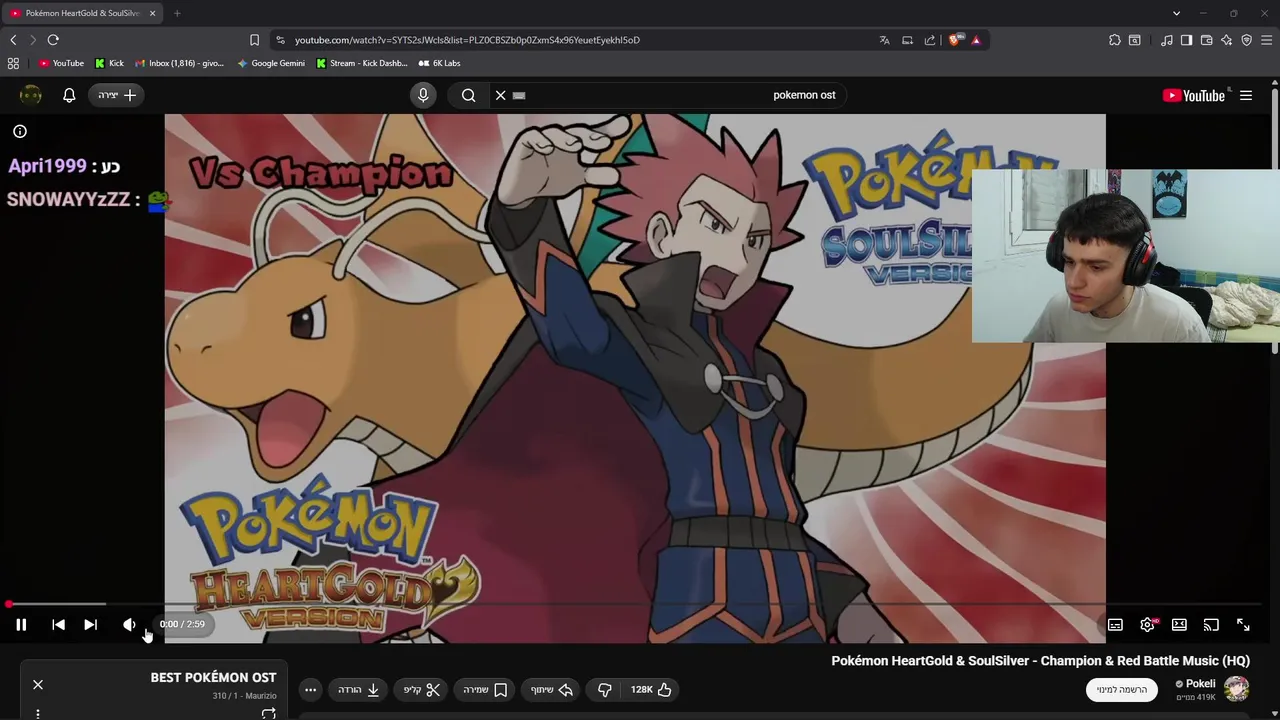Open the 6K Labs bookmark
Image resolution: width=1280 pixels, height=720 pixels.
(439, 63)
